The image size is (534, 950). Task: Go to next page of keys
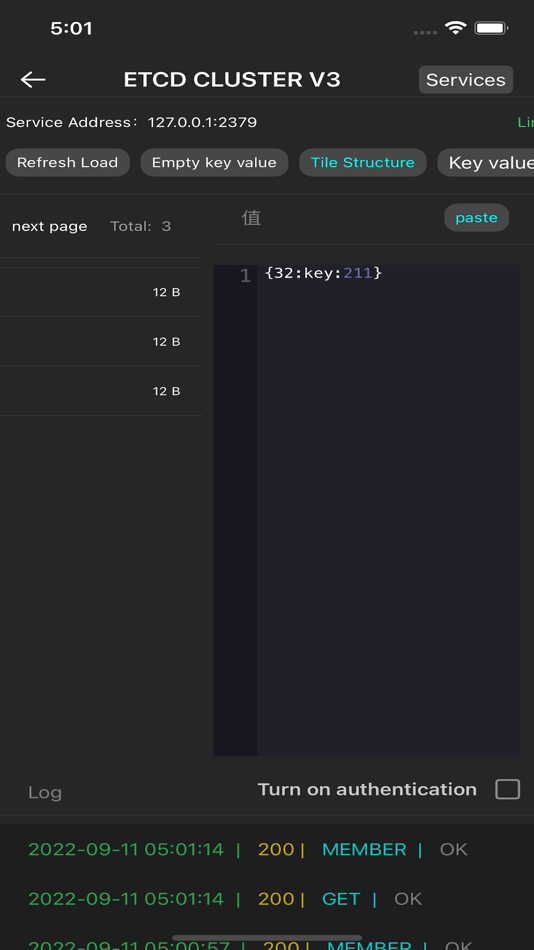coord(50,227)
